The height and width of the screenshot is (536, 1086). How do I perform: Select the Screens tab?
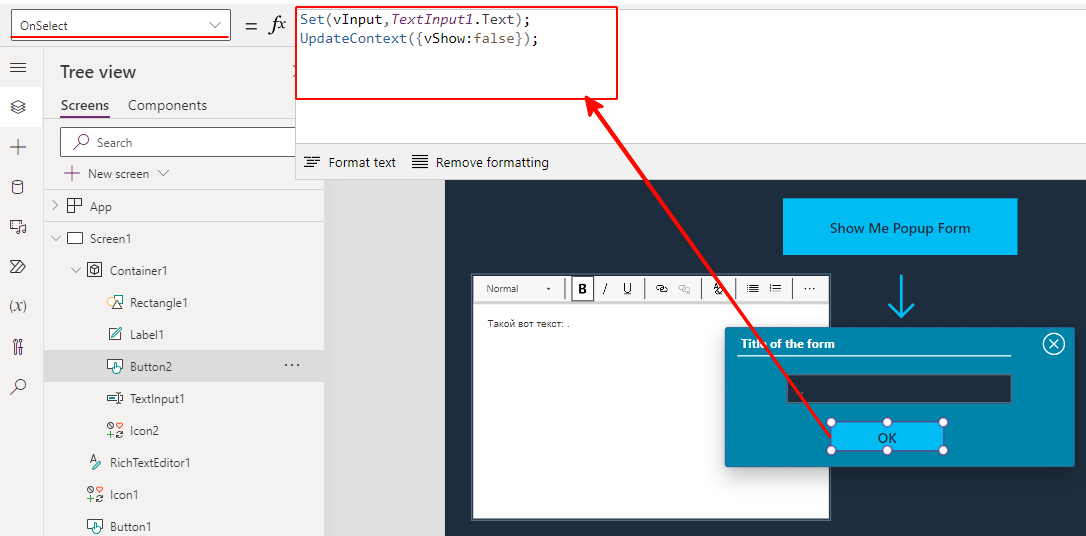tap(85, 105)
